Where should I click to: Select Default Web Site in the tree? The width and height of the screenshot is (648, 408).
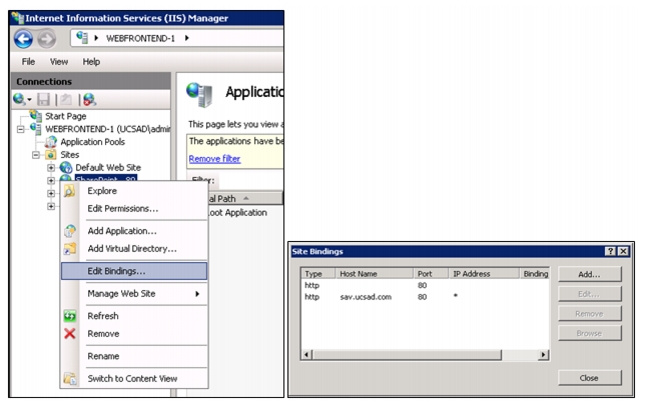(x=108, y=167)
